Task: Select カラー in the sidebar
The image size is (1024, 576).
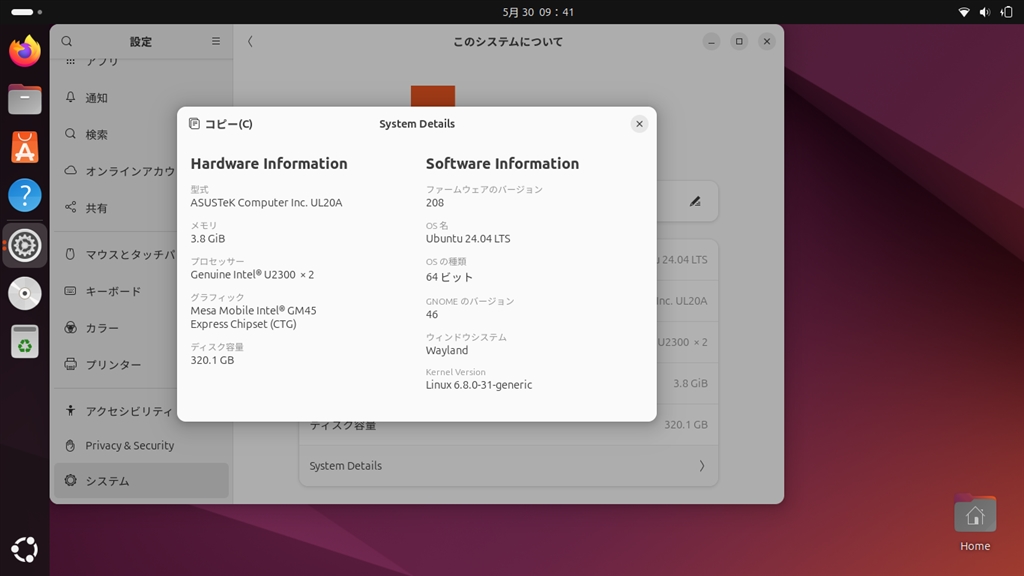Action: [141, 327]
